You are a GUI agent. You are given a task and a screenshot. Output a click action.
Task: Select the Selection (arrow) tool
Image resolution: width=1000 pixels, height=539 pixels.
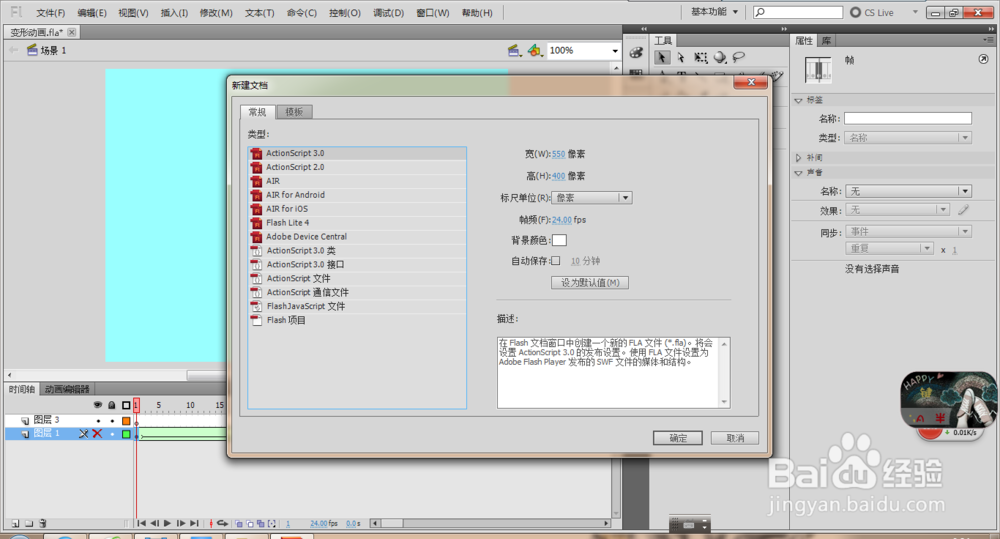pos(662,57)
